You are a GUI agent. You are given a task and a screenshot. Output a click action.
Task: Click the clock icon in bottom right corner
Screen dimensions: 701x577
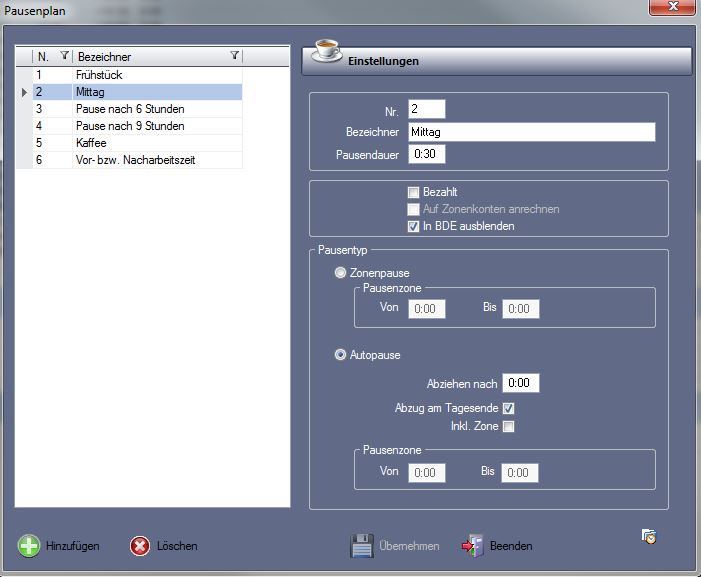[x=648, y=536]
